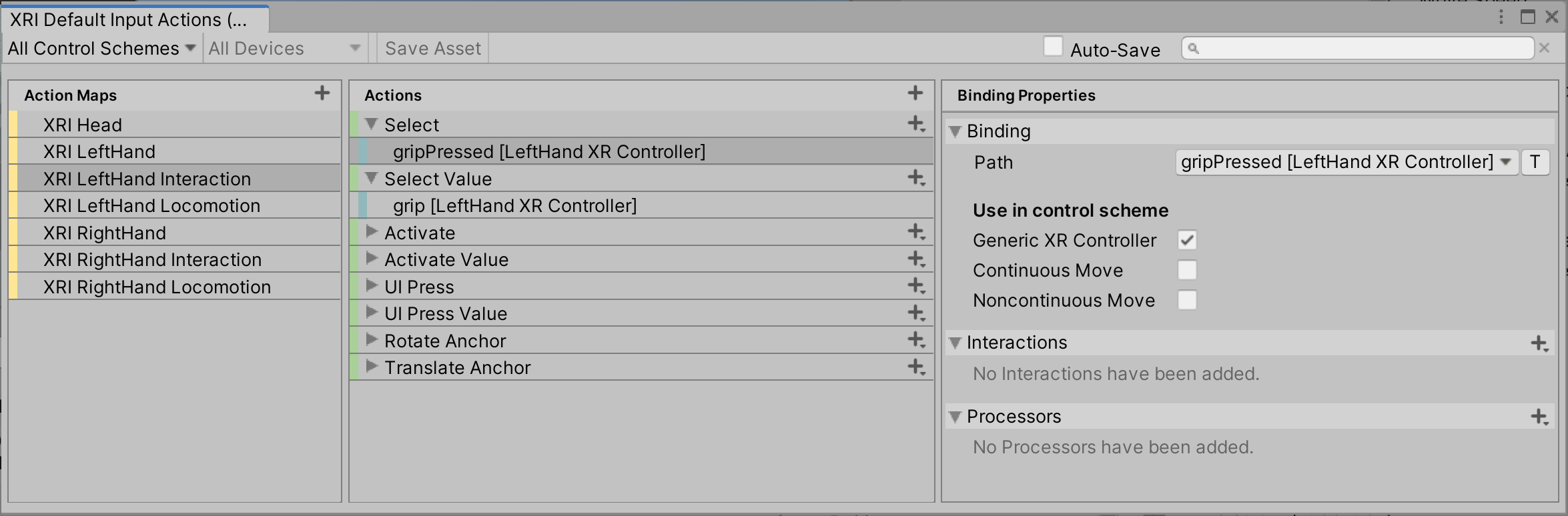1568x516 pixels.
Task: Add binding to Select Value action
Action: [916, 178]
